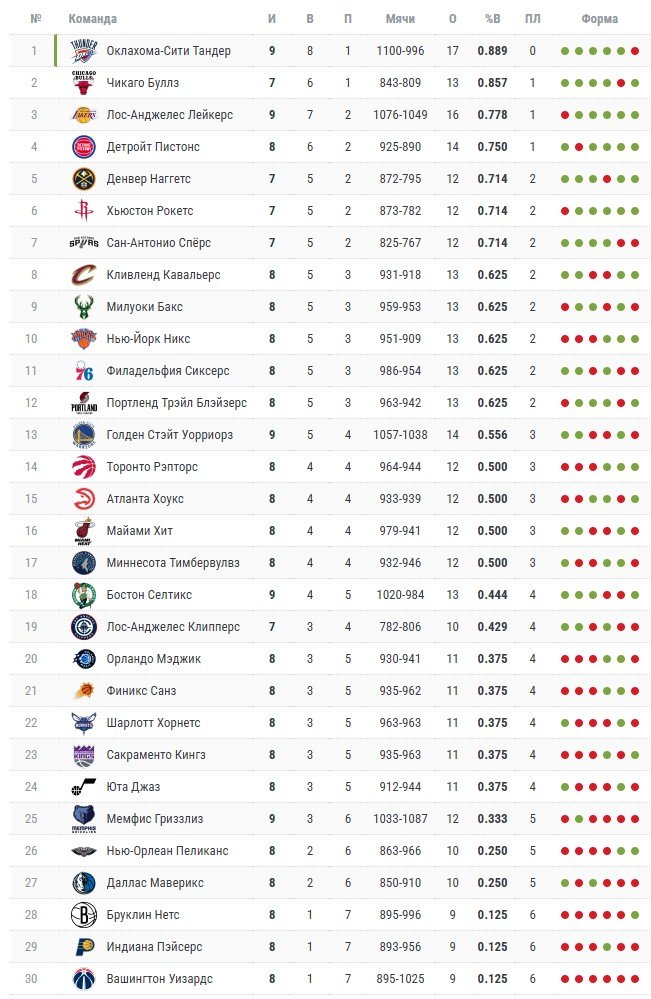This screenshot has height=999, width=651.
Task: Click the Boston Celtics logo icon
Action: click(x=84, y=595)
